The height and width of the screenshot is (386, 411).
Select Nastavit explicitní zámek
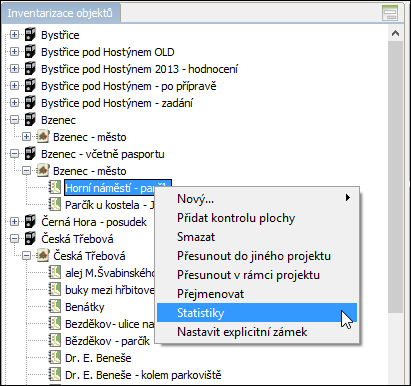tap(257, 332)
